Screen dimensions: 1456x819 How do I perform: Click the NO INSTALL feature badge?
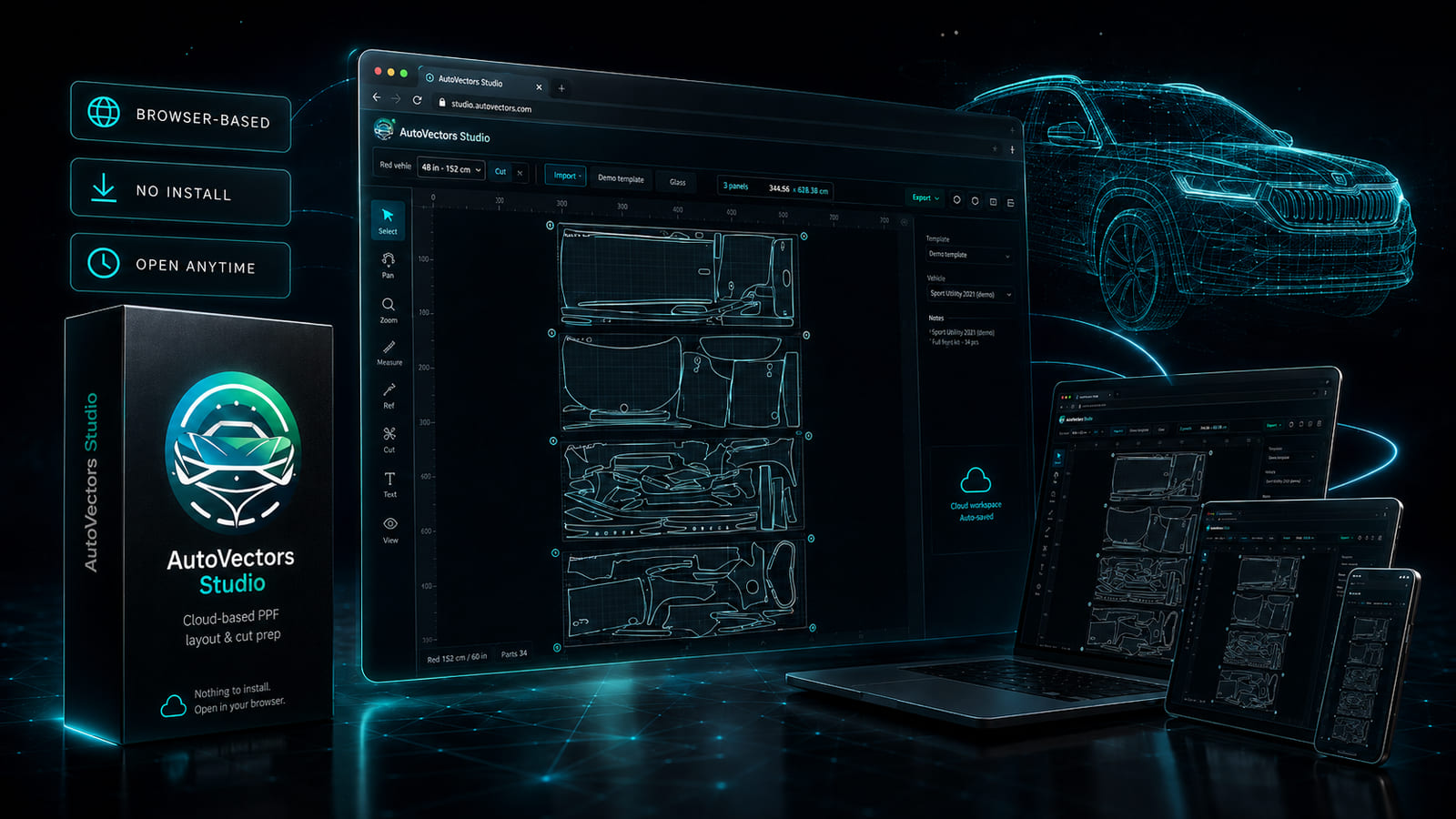181,191
